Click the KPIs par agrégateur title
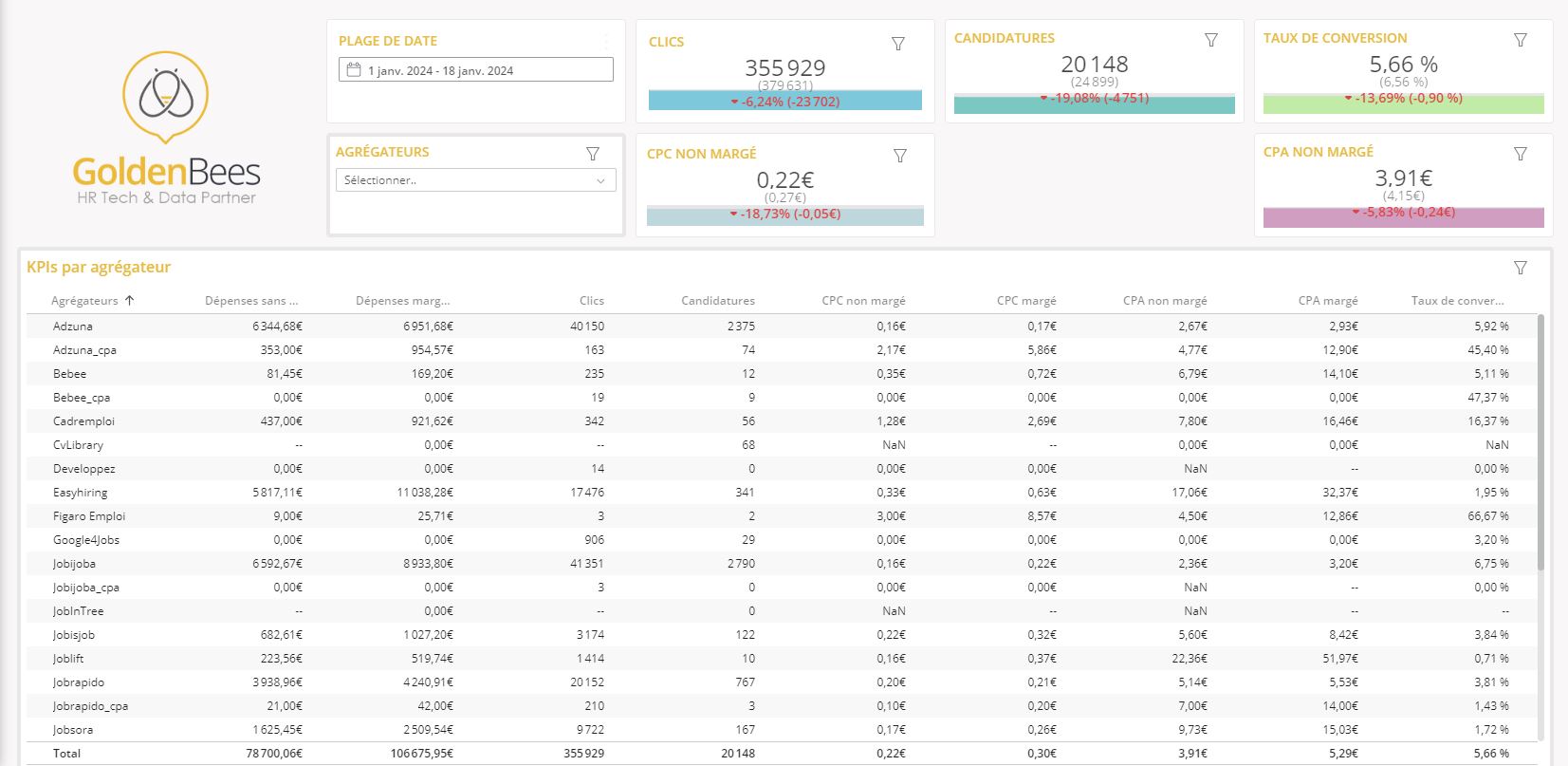The width and height of the screenshot is (1568, 766). (x=99, y=268)
